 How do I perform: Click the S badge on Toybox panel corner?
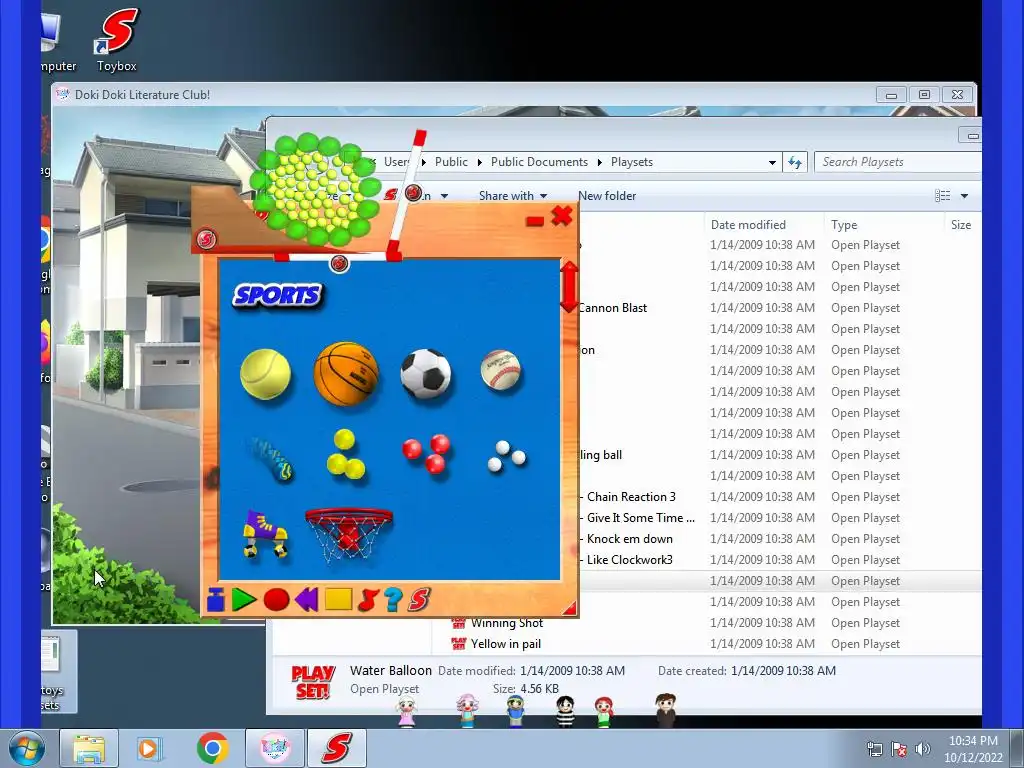(206, 239)
